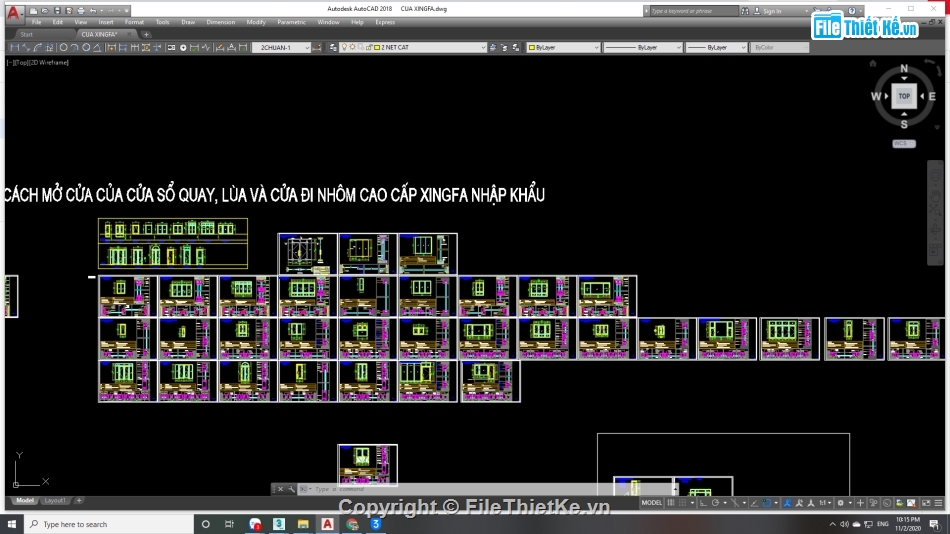Click the TOP face of the ViewCube
The height and width of the screenshot is (534, 950).
[x=904, y=96]
